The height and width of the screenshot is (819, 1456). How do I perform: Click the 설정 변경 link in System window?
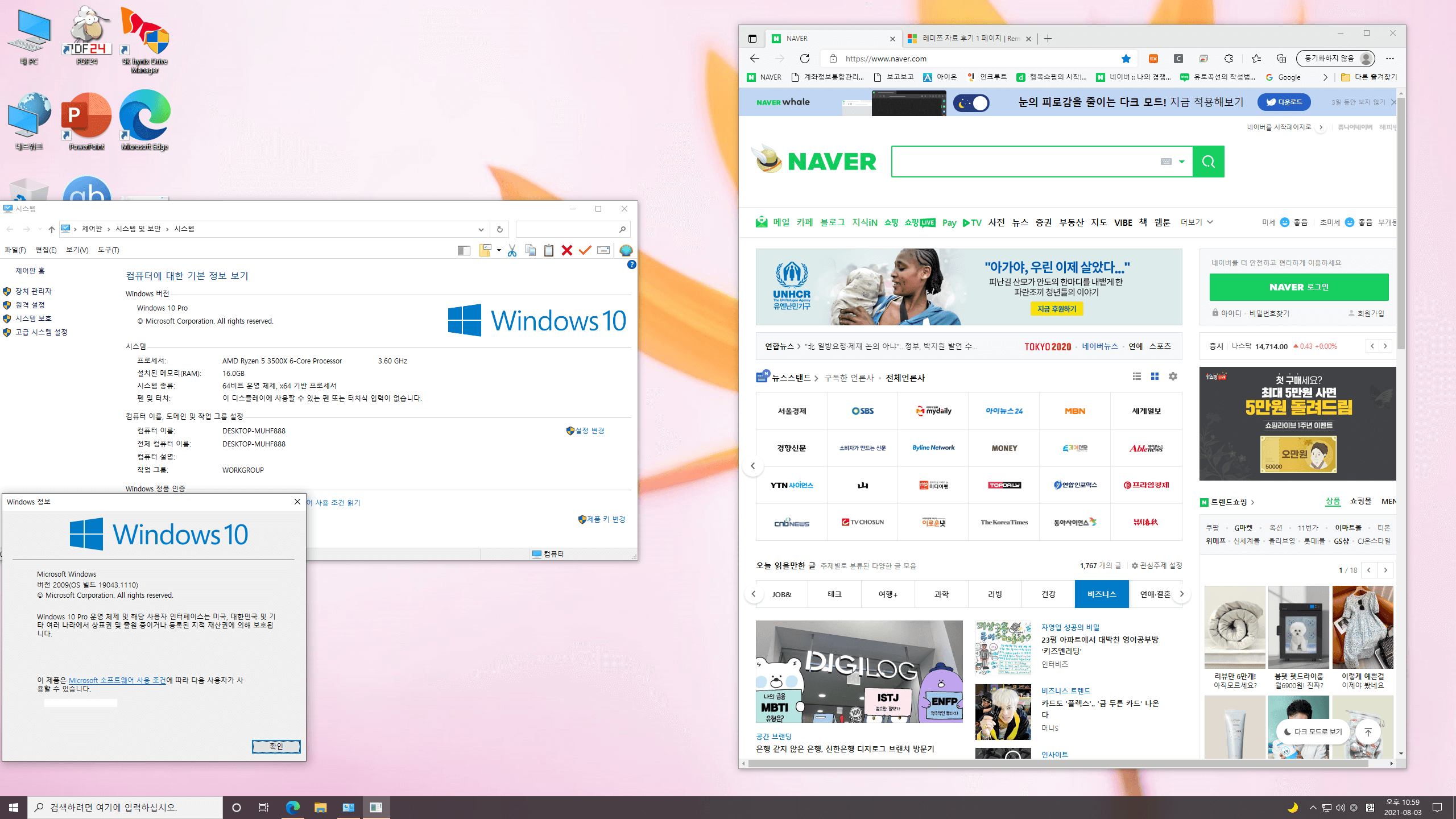pos(589,431)
